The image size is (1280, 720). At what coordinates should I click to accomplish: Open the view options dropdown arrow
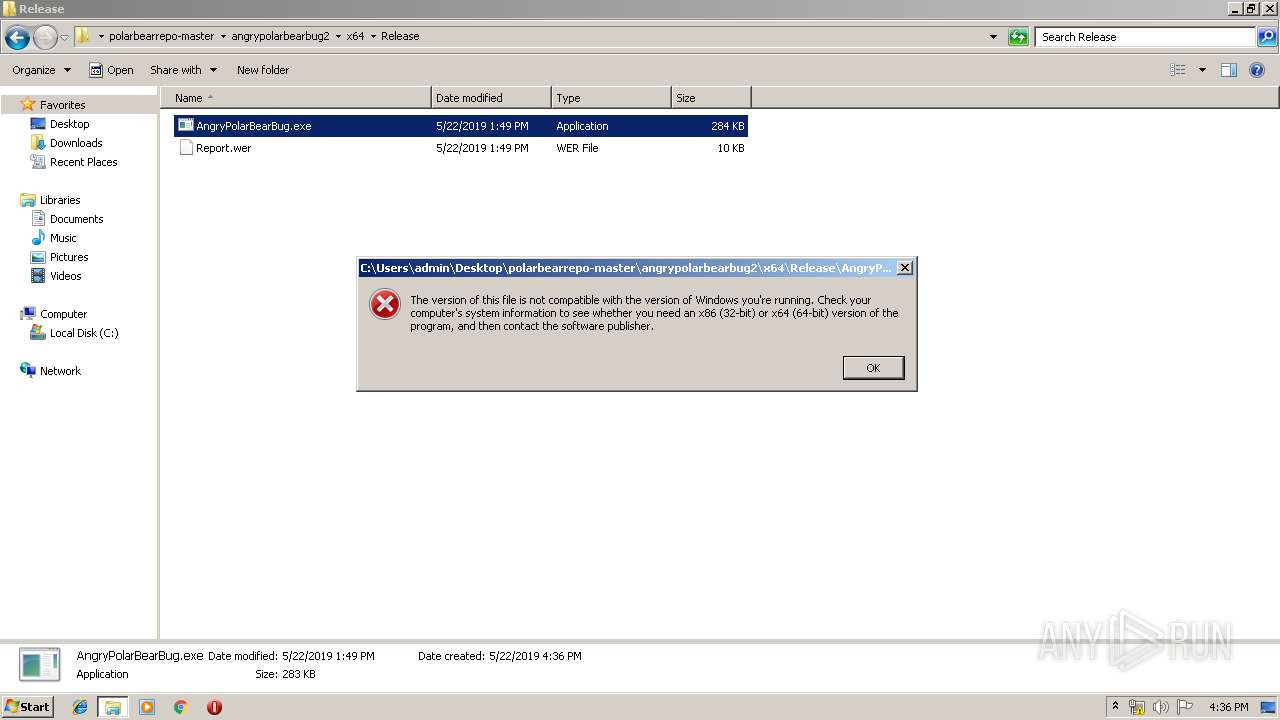click(1202, 70)
